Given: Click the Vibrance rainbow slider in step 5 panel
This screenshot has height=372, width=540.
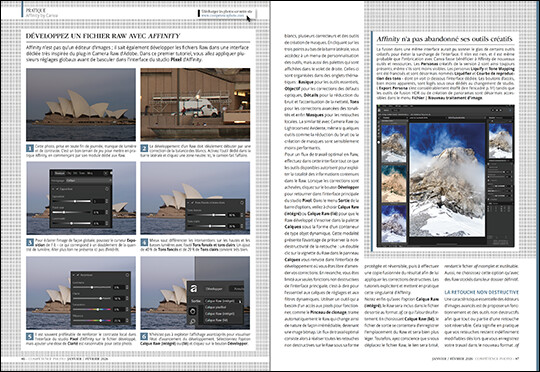Looking at the screenshot, I should 92,320.
